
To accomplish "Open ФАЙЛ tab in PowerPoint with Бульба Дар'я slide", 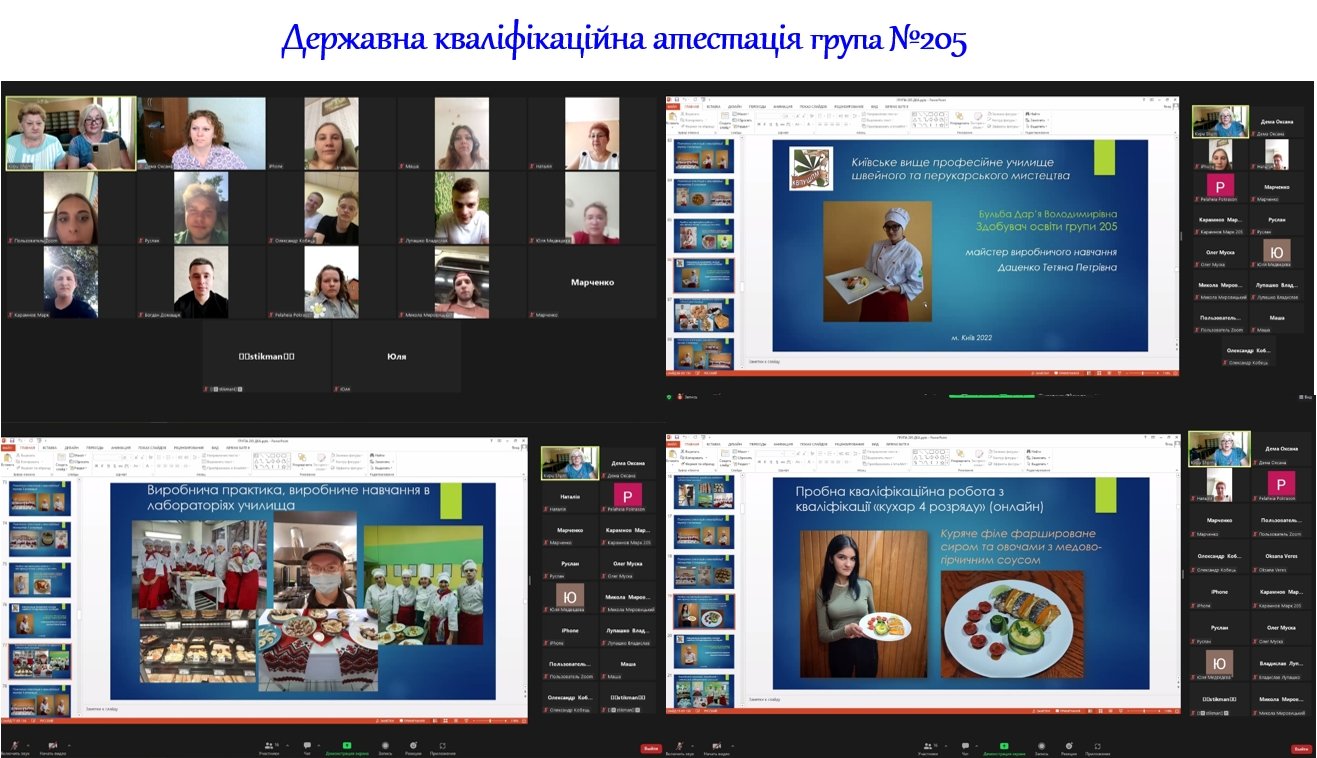I will (674, 106).
